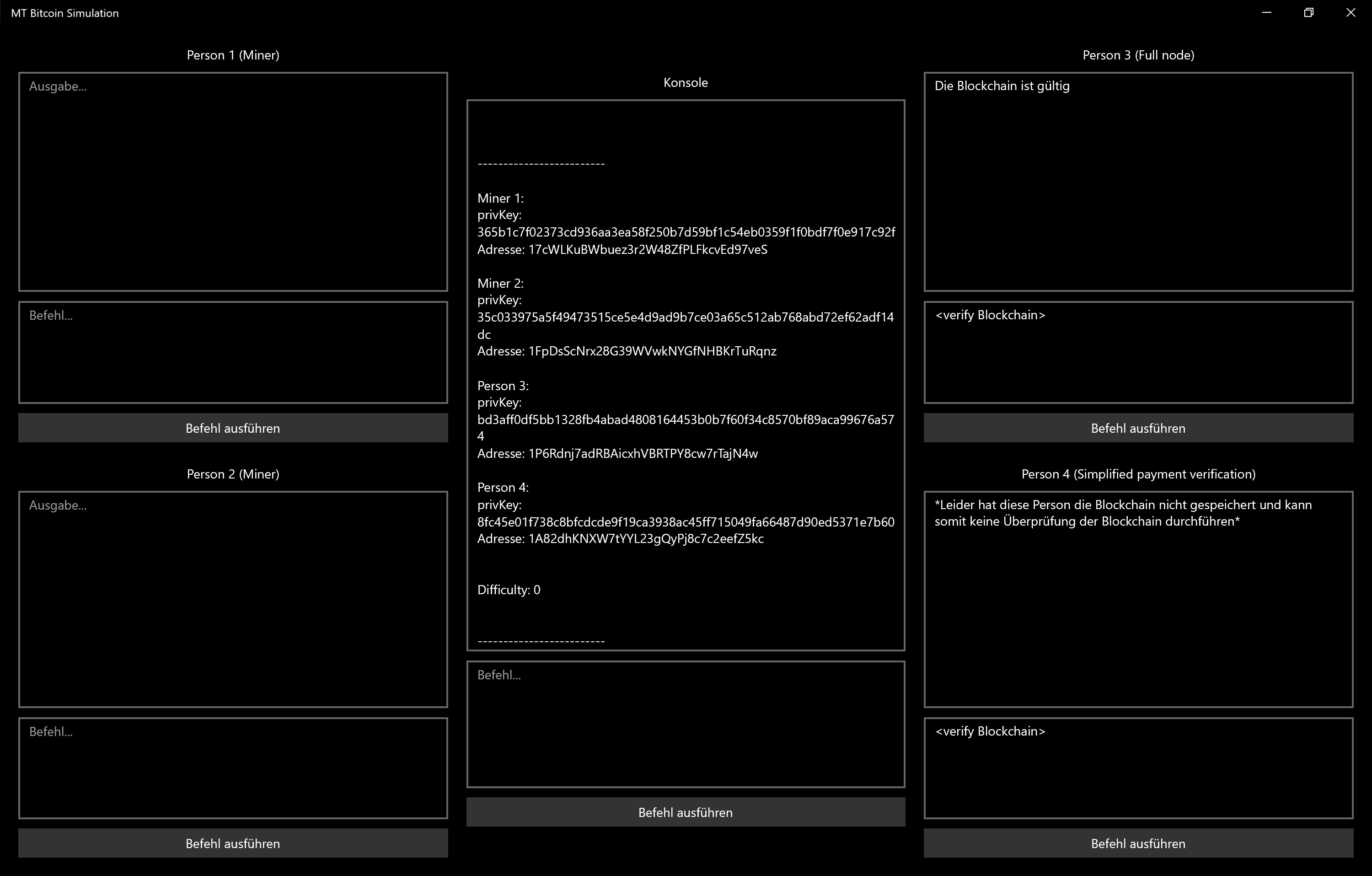Click Person 4's Befehl ausführen button
The image size is (1372, 876).
point(1138,844)
